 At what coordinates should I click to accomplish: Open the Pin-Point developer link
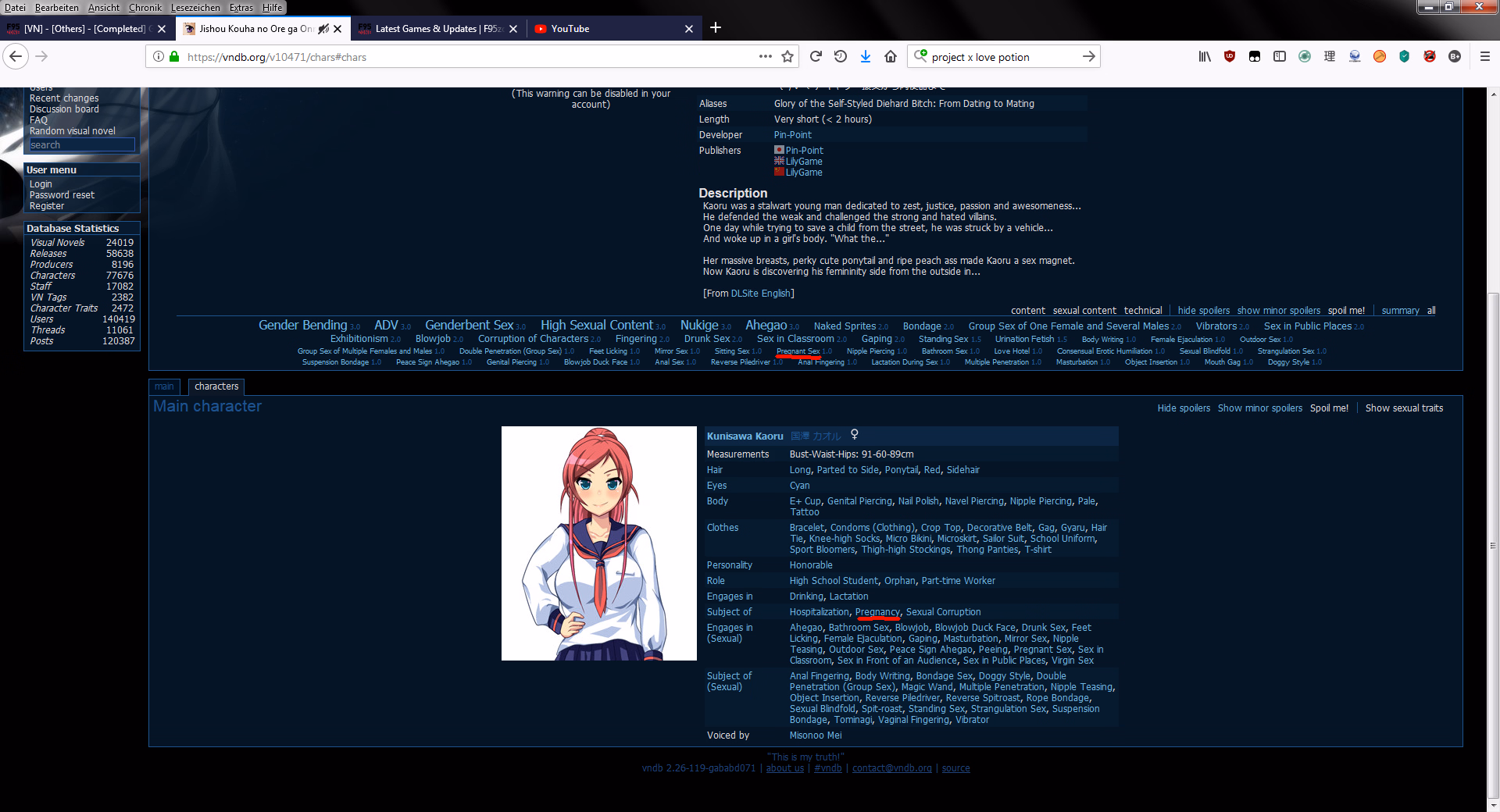point(792,135)
